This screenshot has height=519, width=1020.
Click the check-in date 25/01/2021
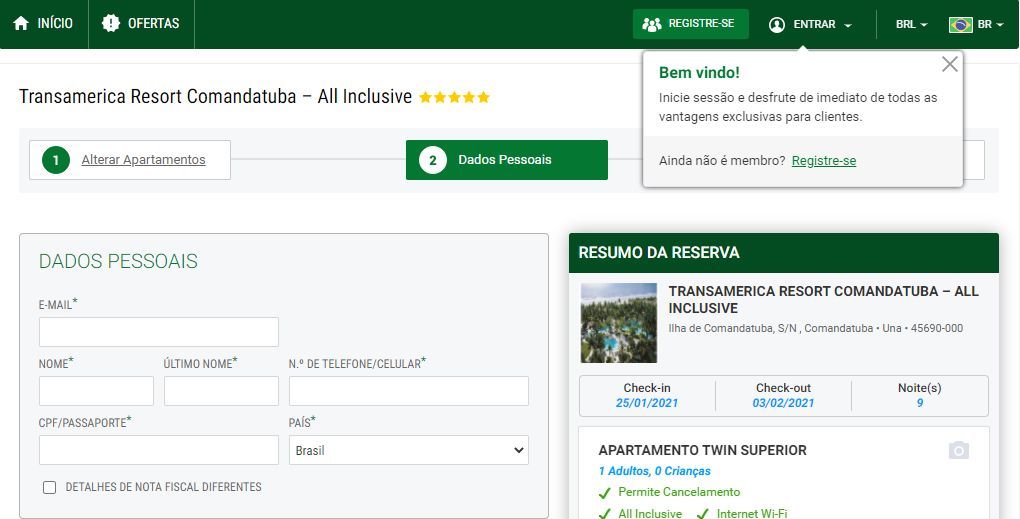[647, 403]
